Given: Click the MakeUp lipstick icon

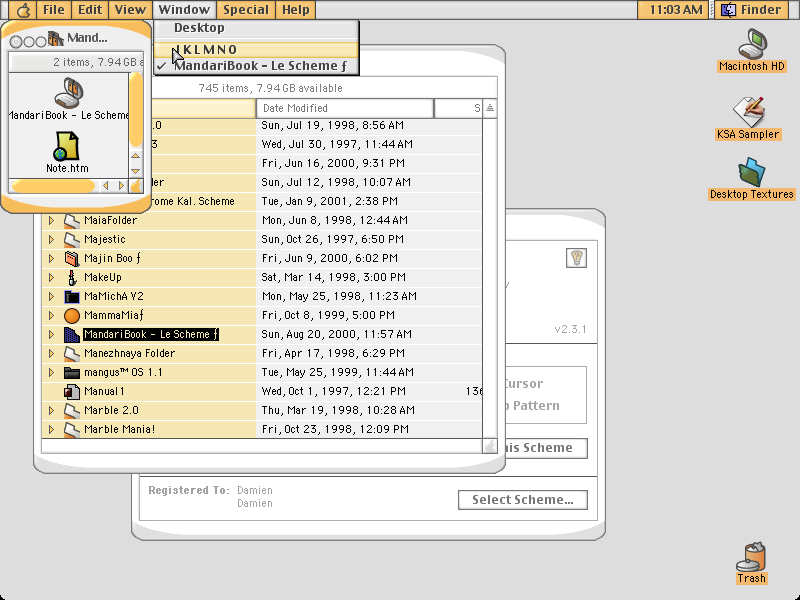Looking at the screenshot, I should tap(72, 278).
